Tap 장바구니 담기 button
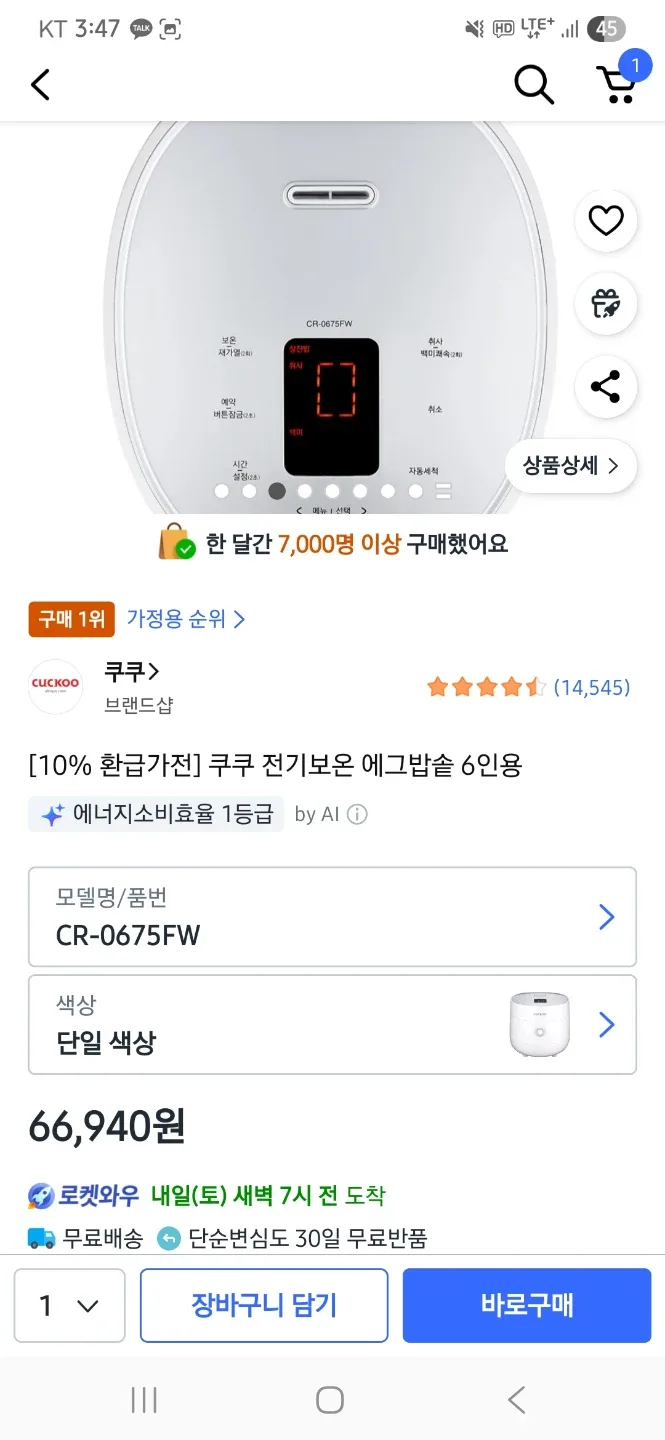This screenshot has width=665, height=1440. click(264, 1305)
